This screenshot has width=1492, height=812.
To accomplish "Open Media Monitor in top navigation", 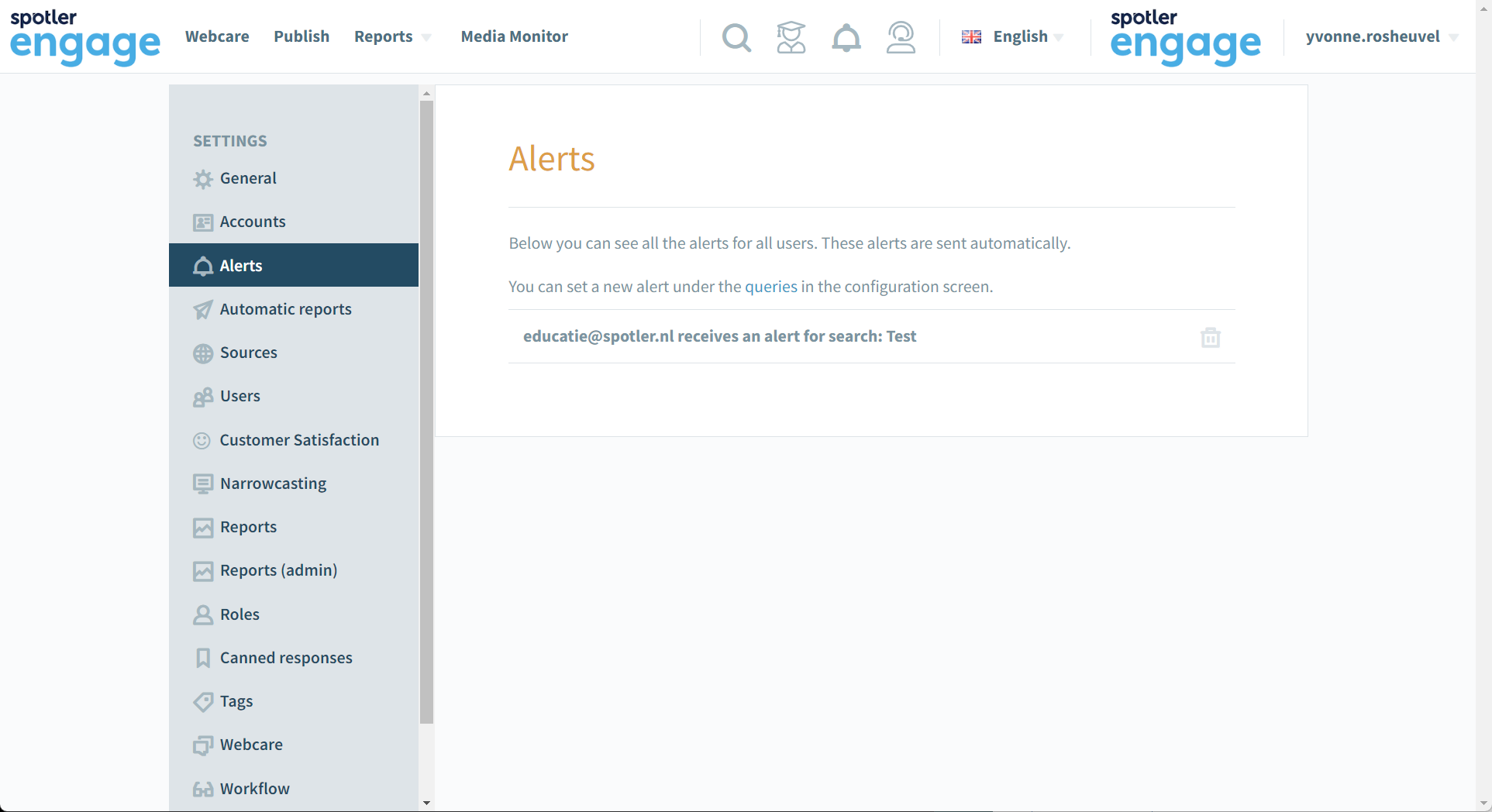I will point(514,36).
